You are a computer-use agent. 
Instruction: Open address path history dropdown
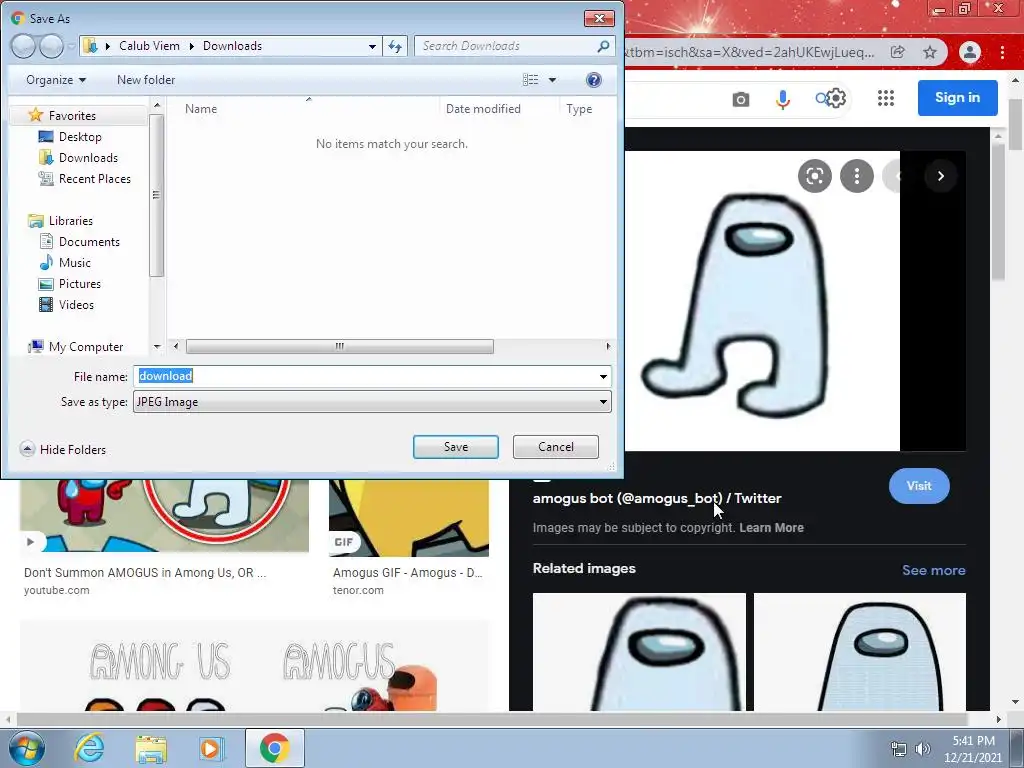coord(372,46)
